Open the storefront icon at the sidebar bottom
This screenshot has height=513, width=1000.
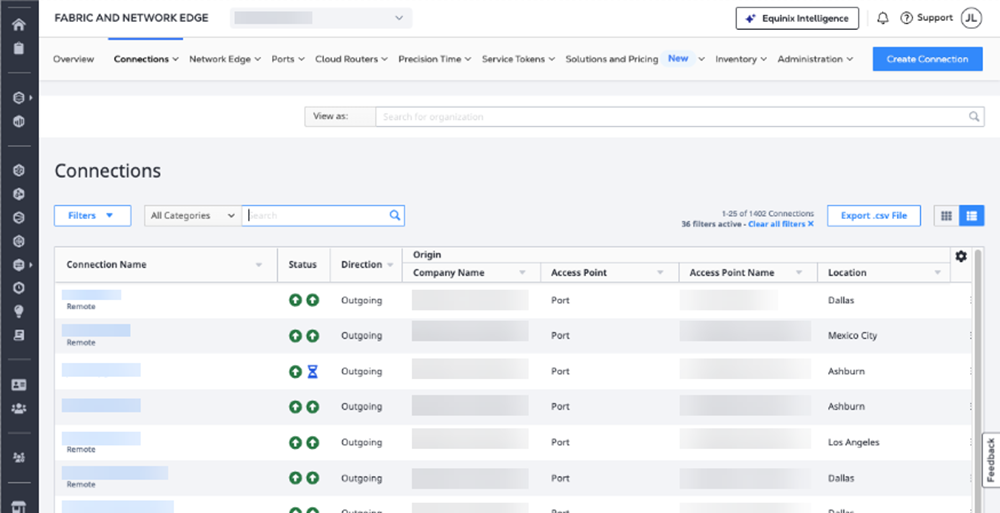(19, 508)
